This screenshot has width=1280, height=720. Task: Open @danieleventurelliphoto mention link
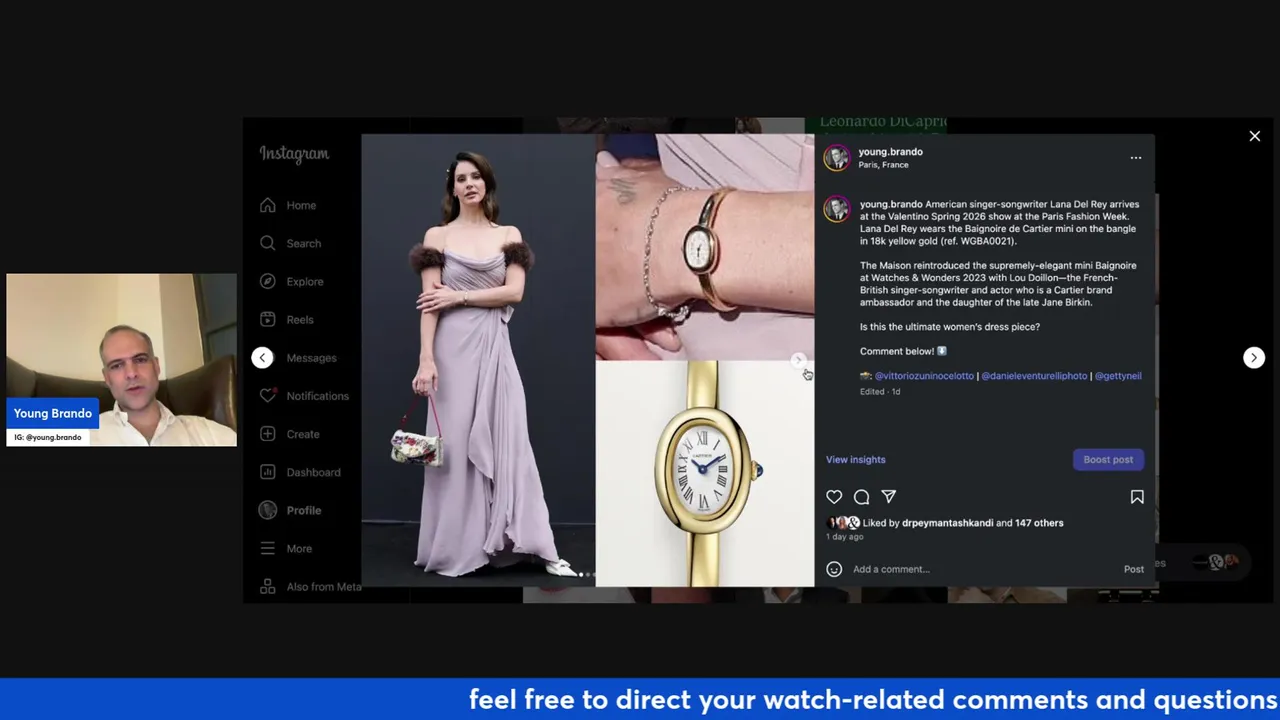tap(1034, 376)
